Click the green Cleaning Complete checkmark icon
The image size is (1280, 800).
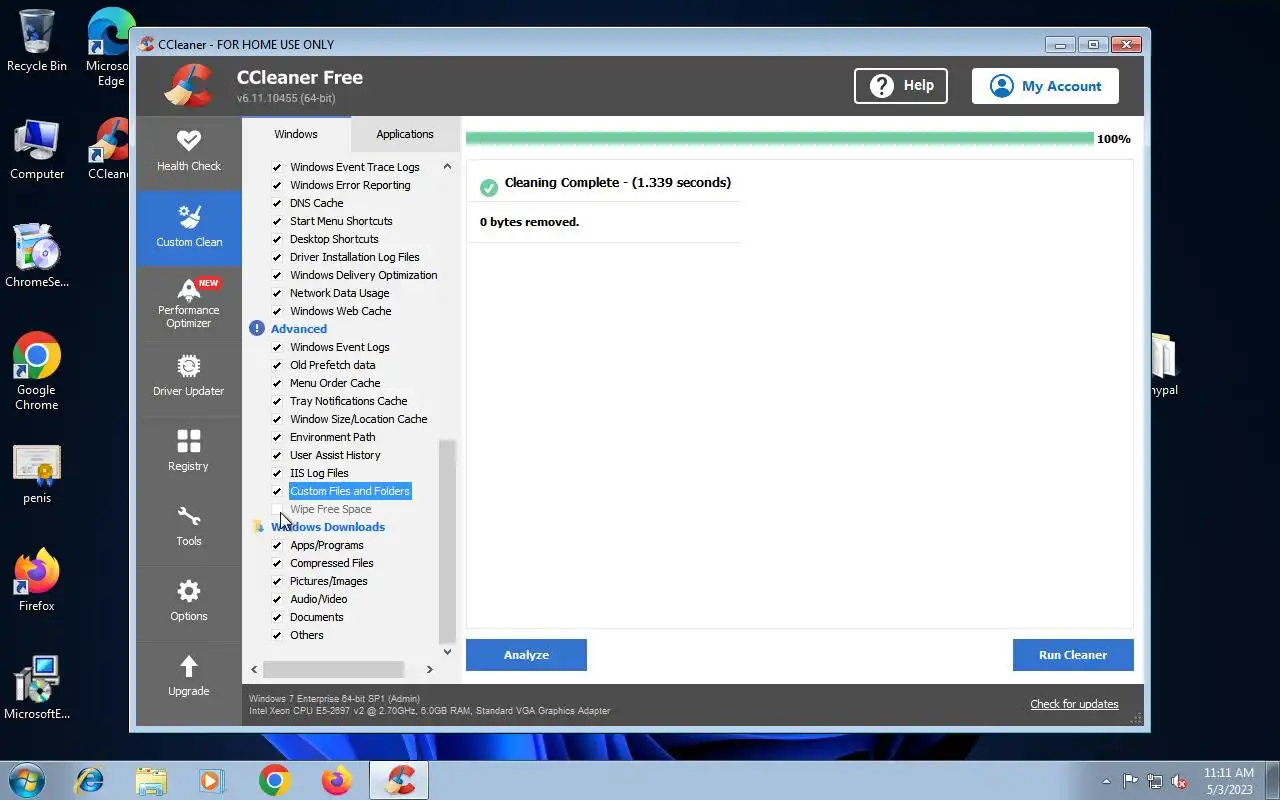tap(489, 187)
